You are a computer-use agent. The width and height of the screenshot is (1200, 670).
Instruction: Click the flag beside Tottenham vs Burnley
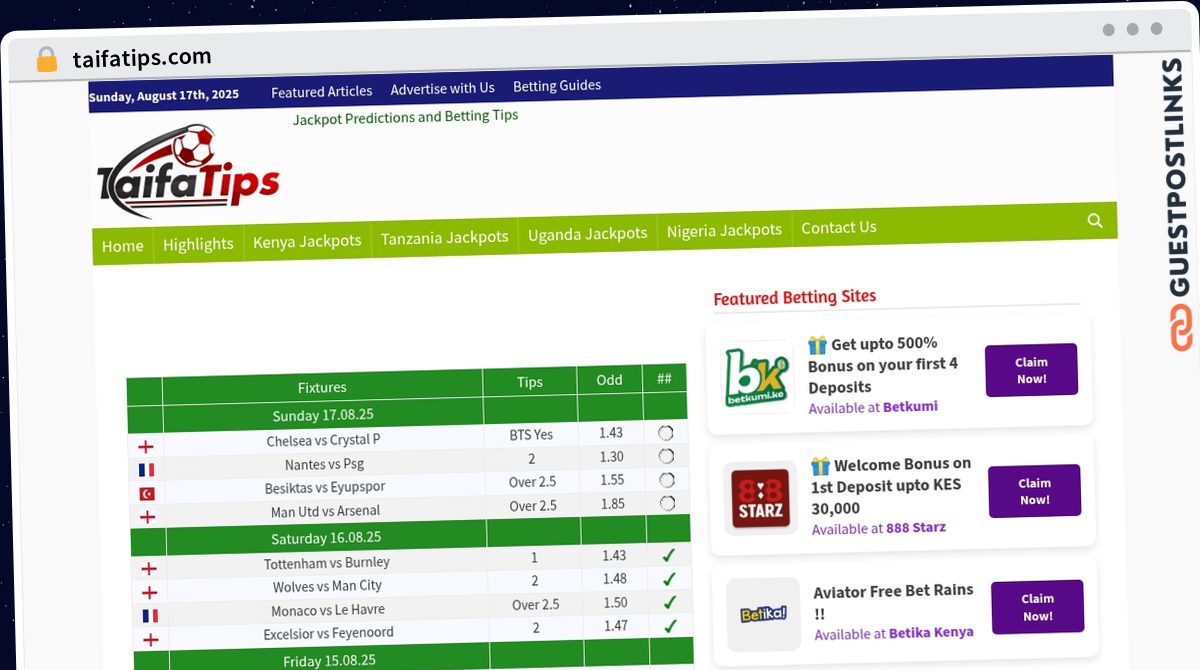pyautogui.click(x=149, y=569)
